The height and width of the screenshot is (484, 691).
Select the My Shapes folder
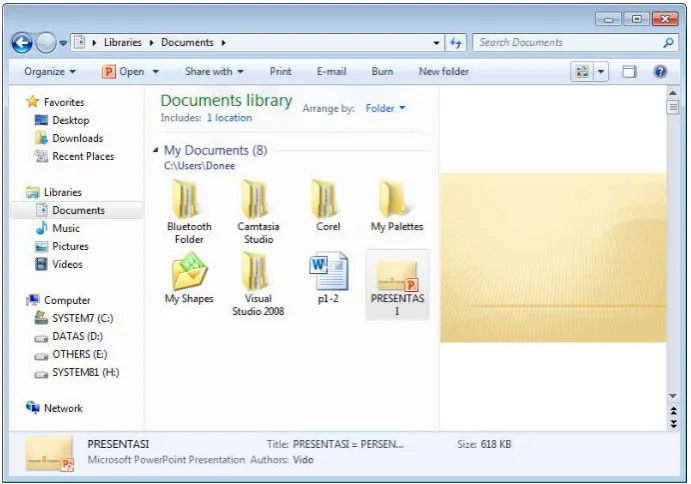click(x=189, y=279)
